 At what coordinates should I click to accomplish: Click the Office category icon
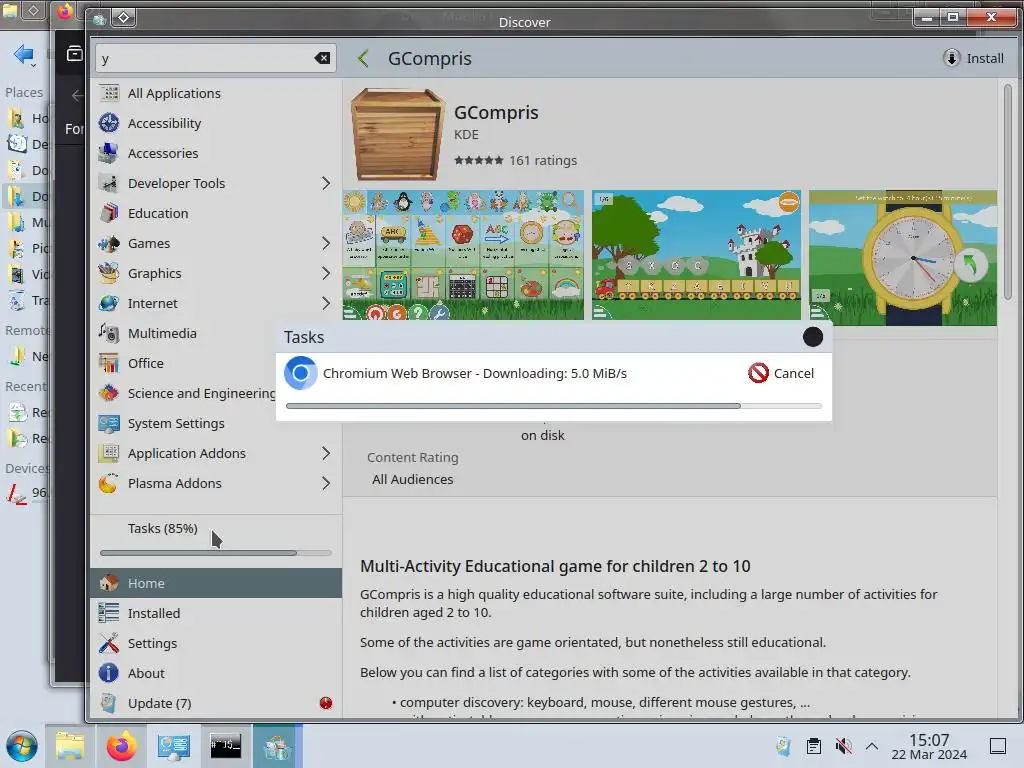tap(109, 364)
